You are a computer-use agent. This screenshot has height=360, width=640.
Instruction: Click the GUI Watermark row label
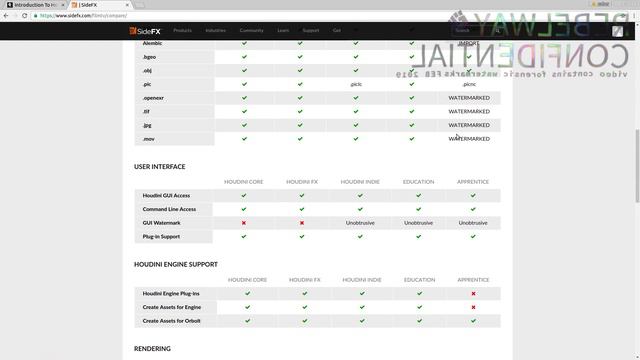pos(161,223)
